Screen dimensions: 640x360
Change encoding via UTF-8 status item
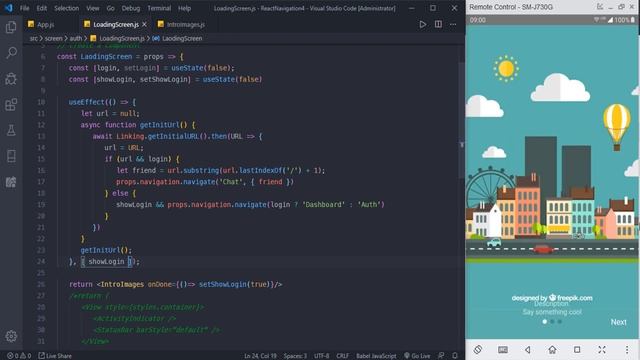click(x=322, y=356)
